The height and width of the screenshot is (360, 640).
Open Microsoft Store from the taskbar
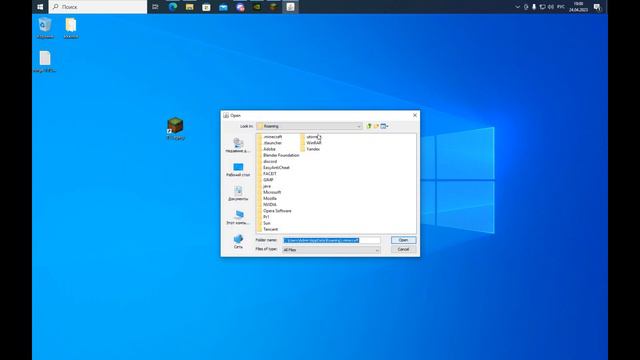pos(207,7)
